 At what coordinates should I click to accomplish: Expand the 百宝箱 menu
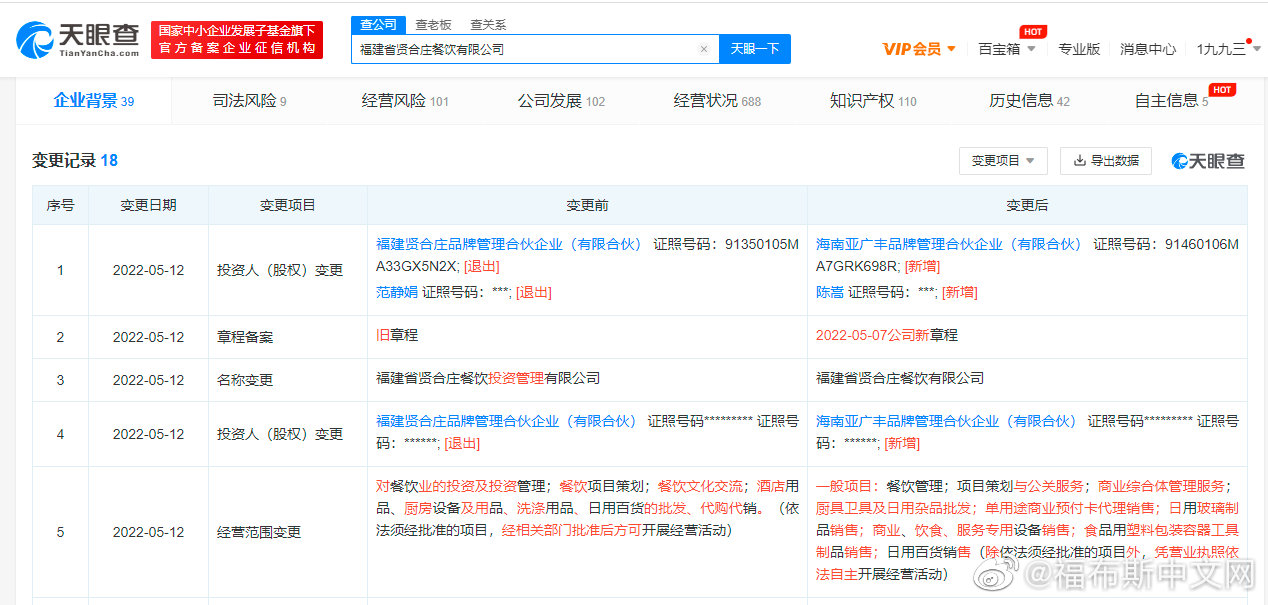1006,49
